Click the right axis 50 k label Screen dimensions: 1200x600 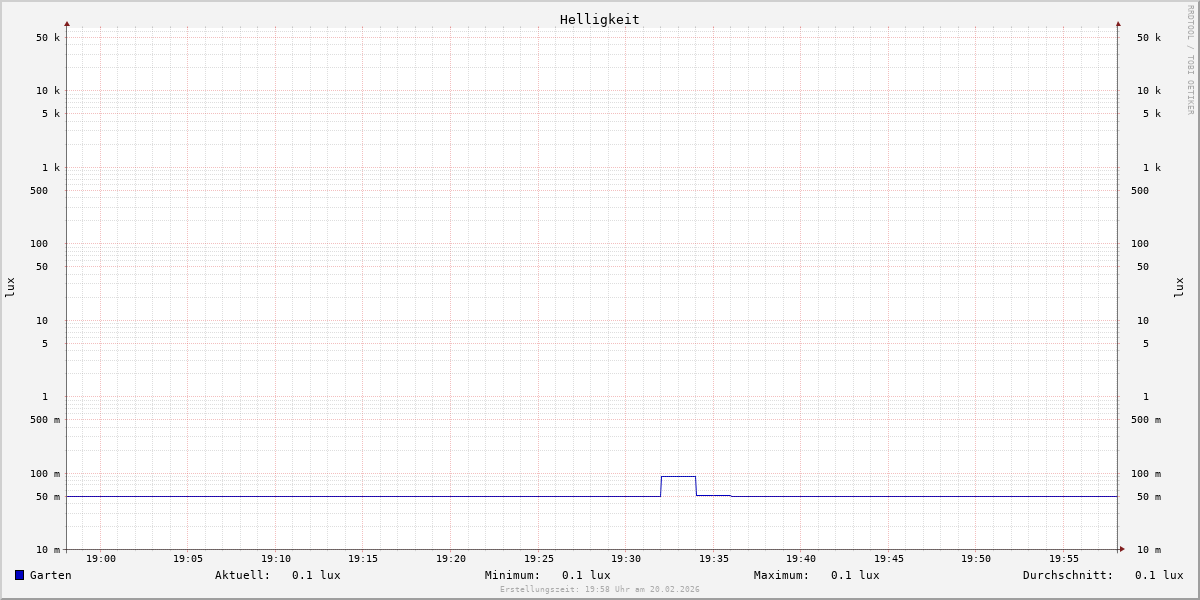click(x=1149, y=38)
